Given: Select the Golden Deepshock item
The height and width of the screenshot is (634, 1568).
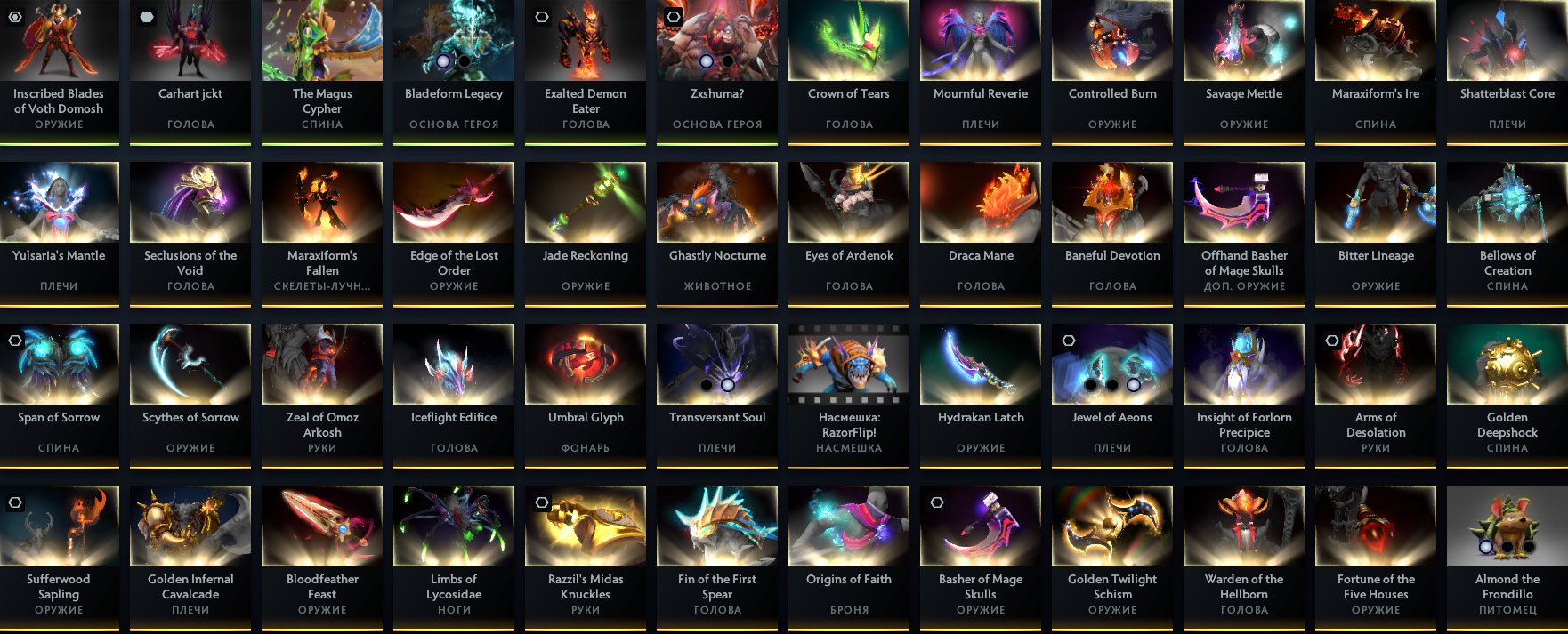Looking at the screenshot, I should (1507, 396).
